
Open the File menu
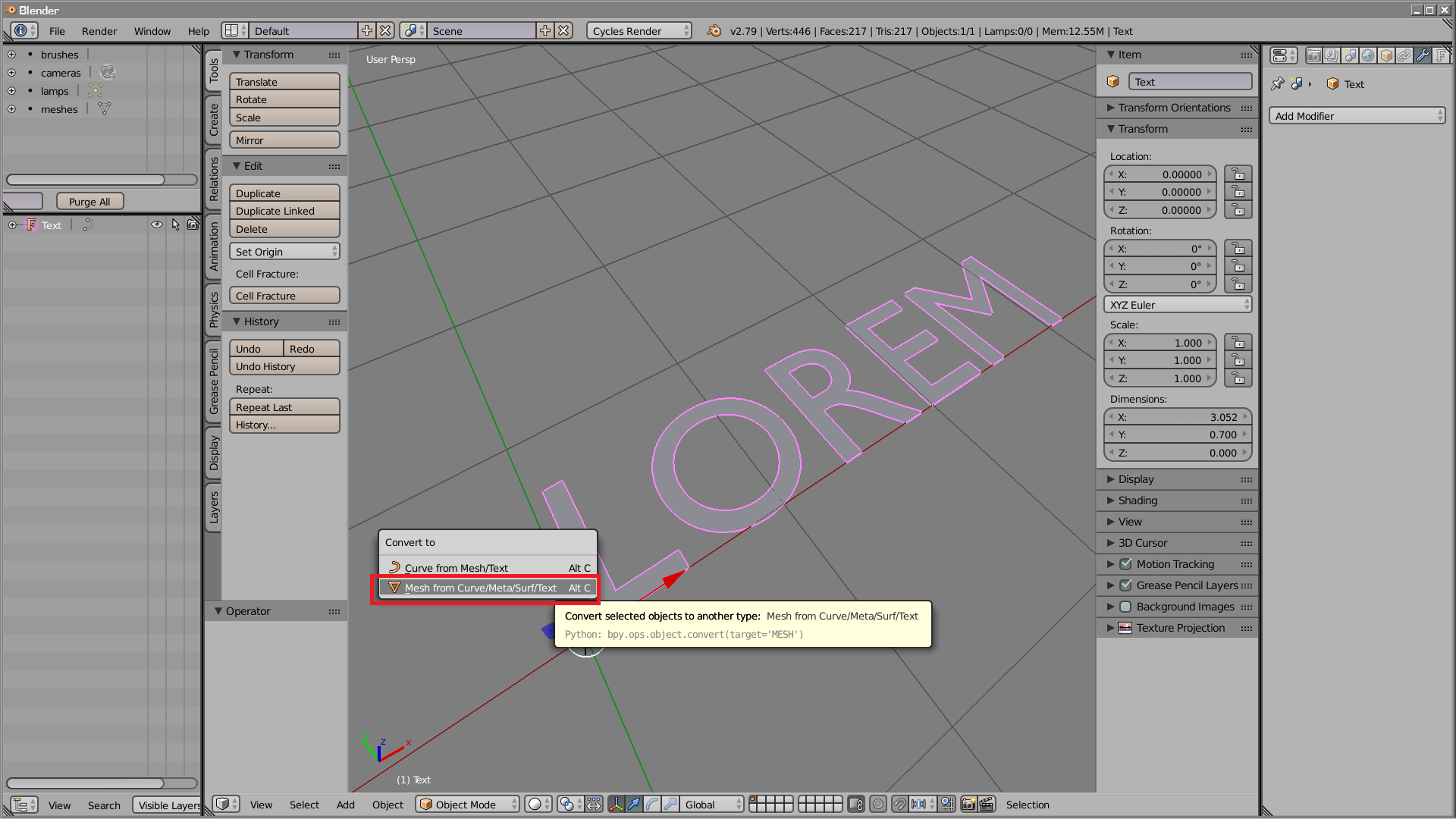(57, 31)
